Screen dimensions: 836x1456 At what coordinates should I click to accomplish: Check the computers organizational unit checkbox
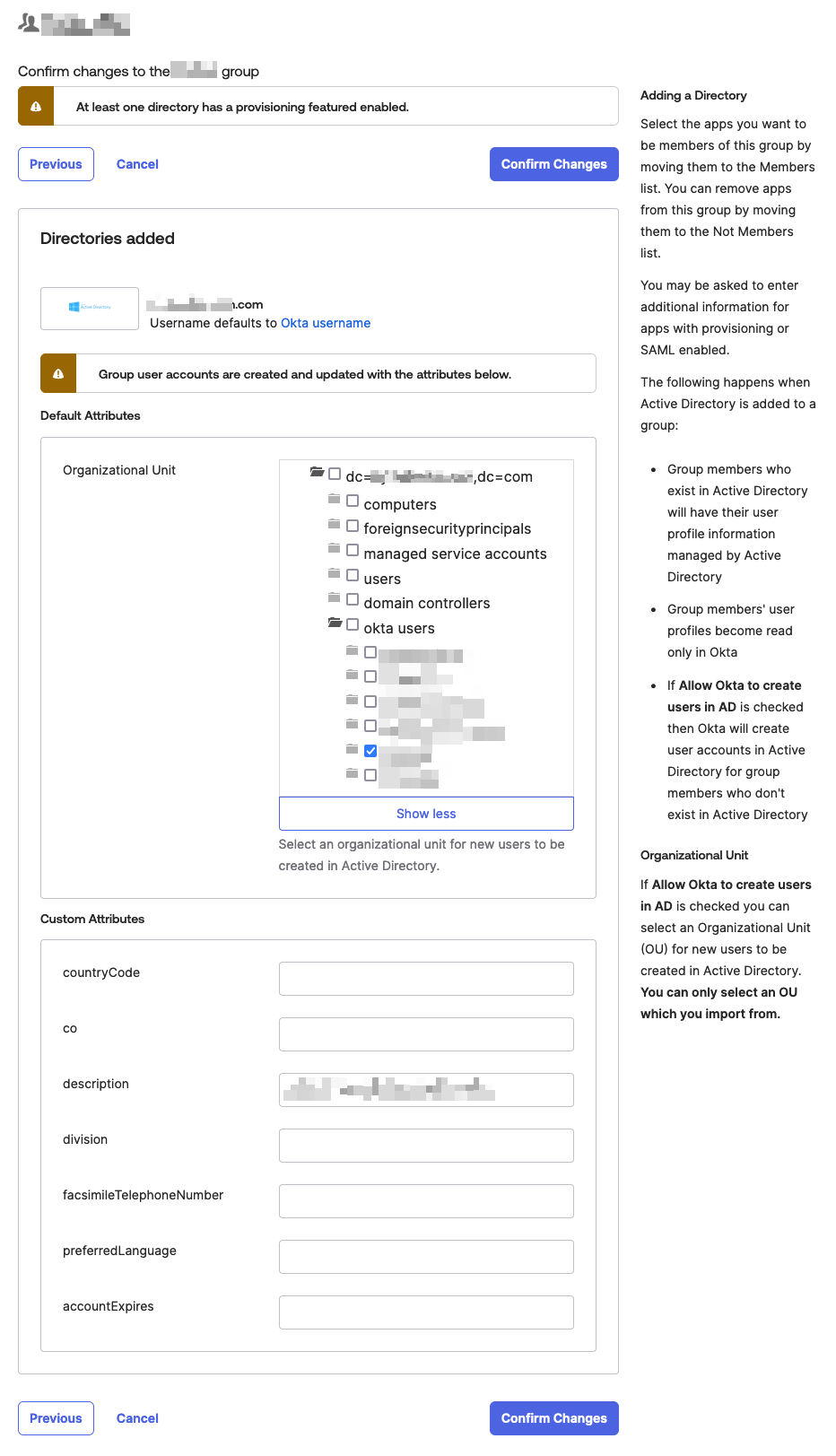(x=353, y=501)
